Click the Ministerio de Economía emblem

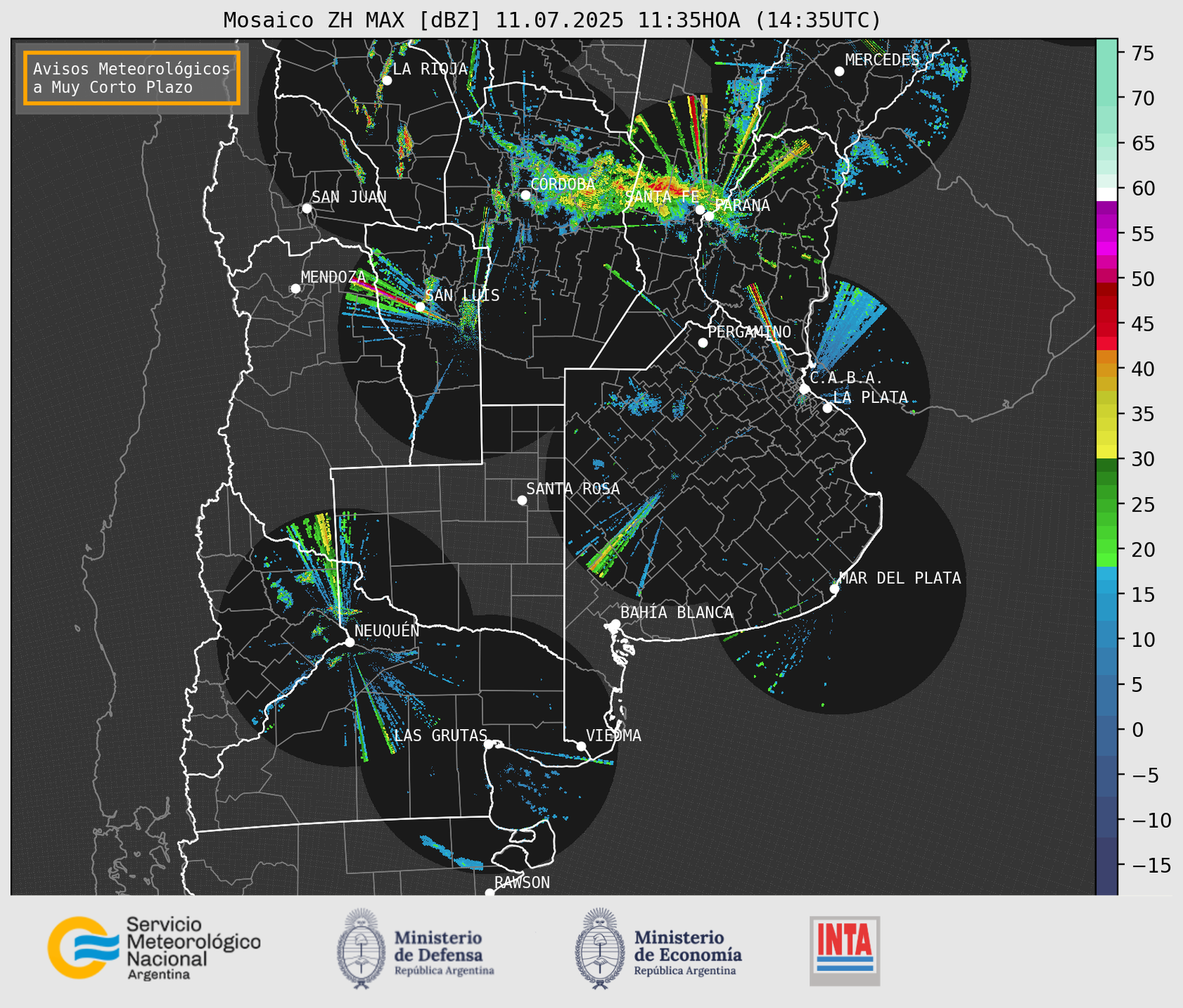(600, 948)
